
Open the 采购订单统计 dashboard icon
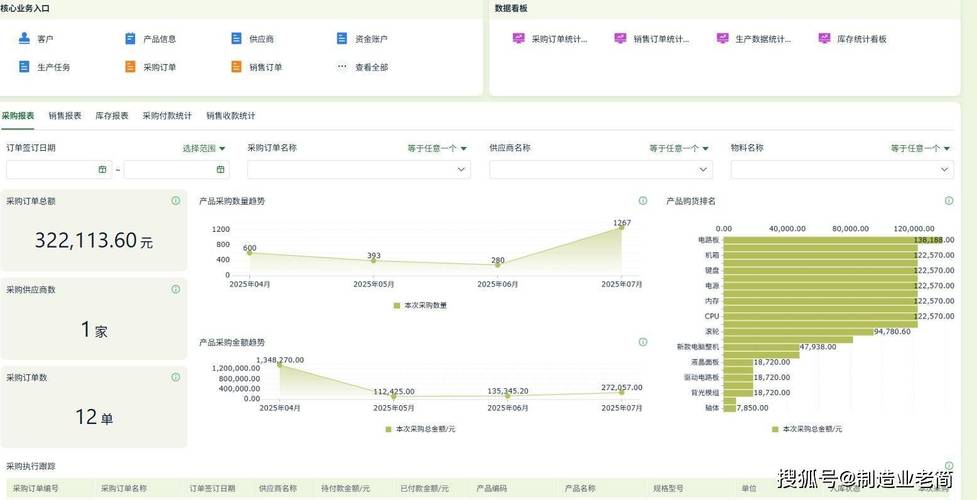coord(518,38)
